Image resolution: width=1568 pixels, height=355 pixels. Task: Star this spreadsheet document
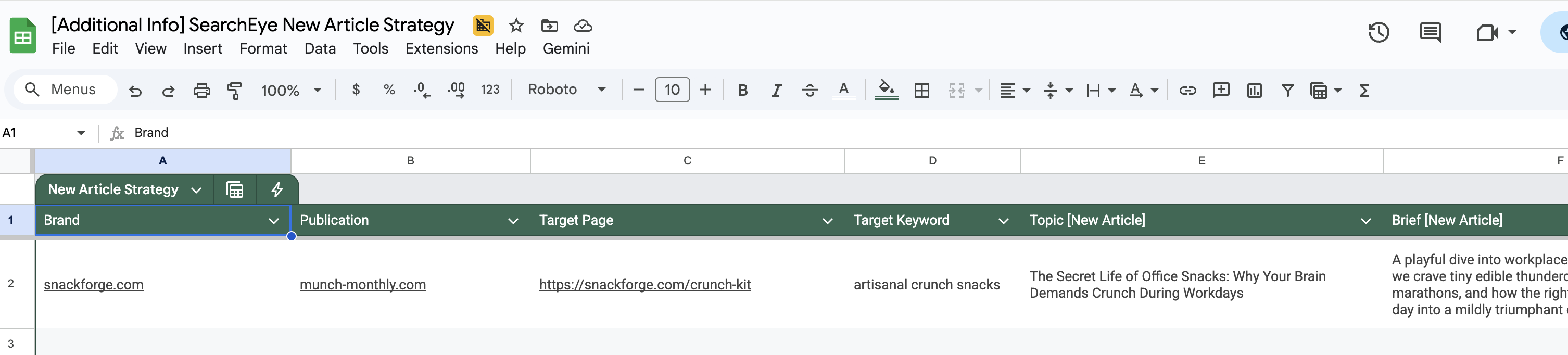pyautogui.click(x=516, y=25)
